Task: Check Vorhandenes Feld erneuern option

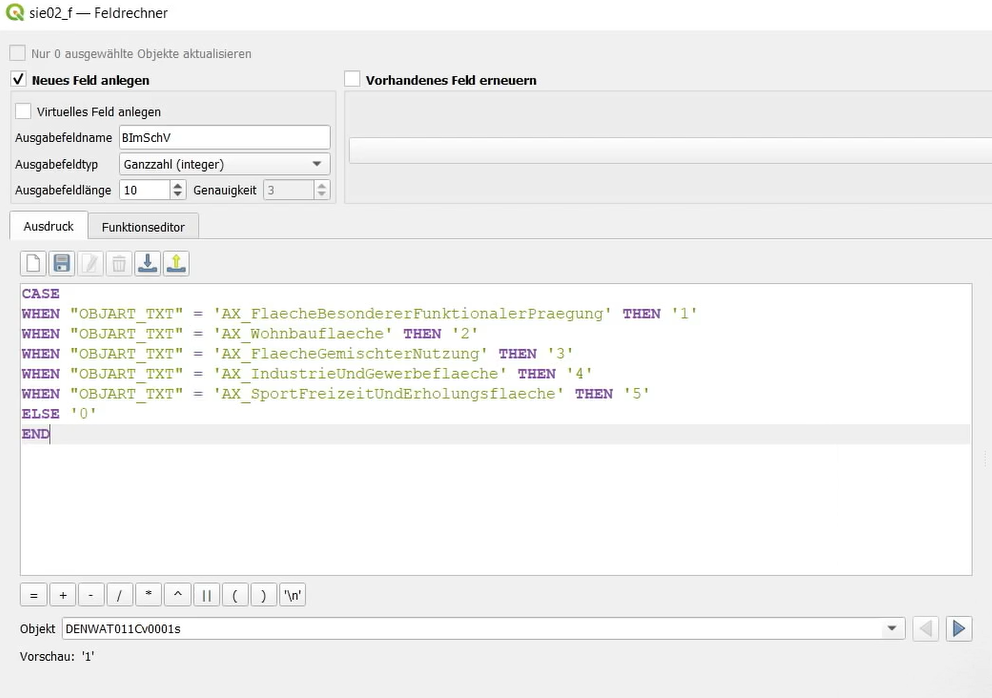Action: [x=352, y=79]
